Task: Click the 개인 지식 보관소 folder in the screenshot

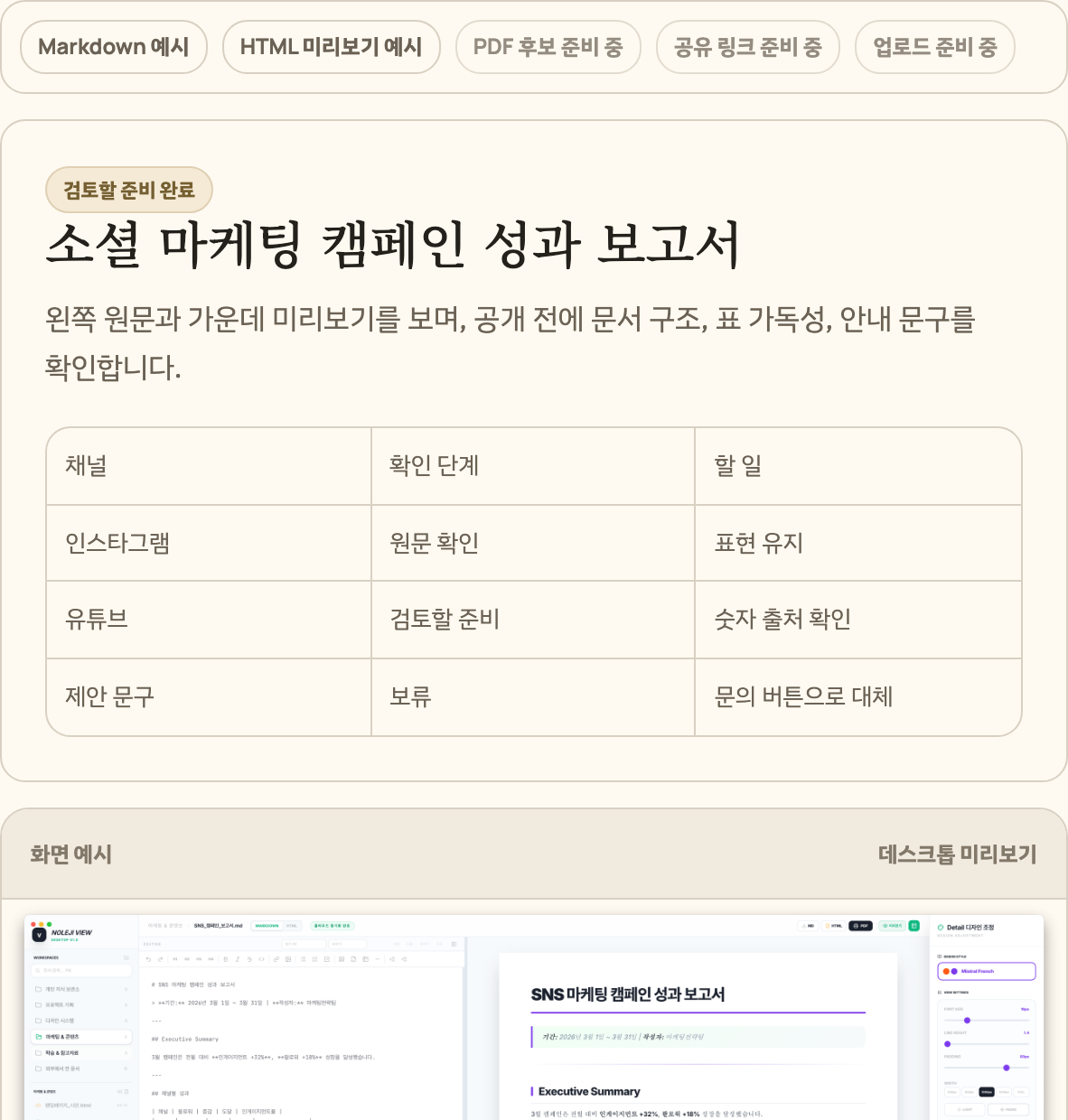Action: (x=81, y=989)
